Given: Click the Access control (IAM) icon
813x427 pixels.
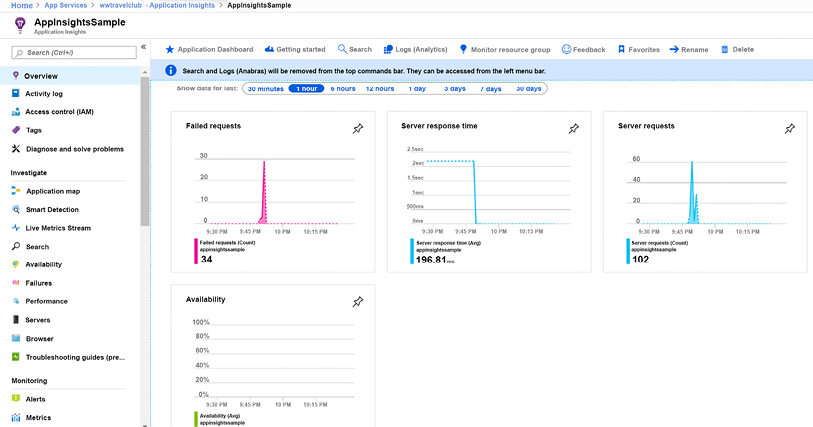Looking at the screenshot, I should (x=16, y=111).
